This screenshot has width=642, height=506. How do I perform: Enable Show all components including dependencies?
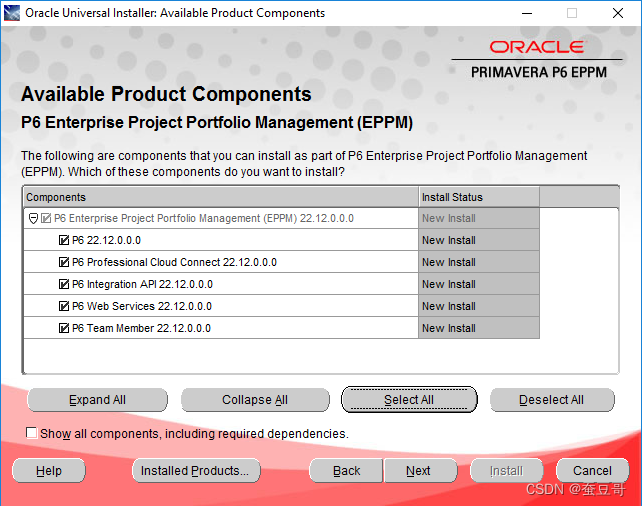tap(32, 433)
